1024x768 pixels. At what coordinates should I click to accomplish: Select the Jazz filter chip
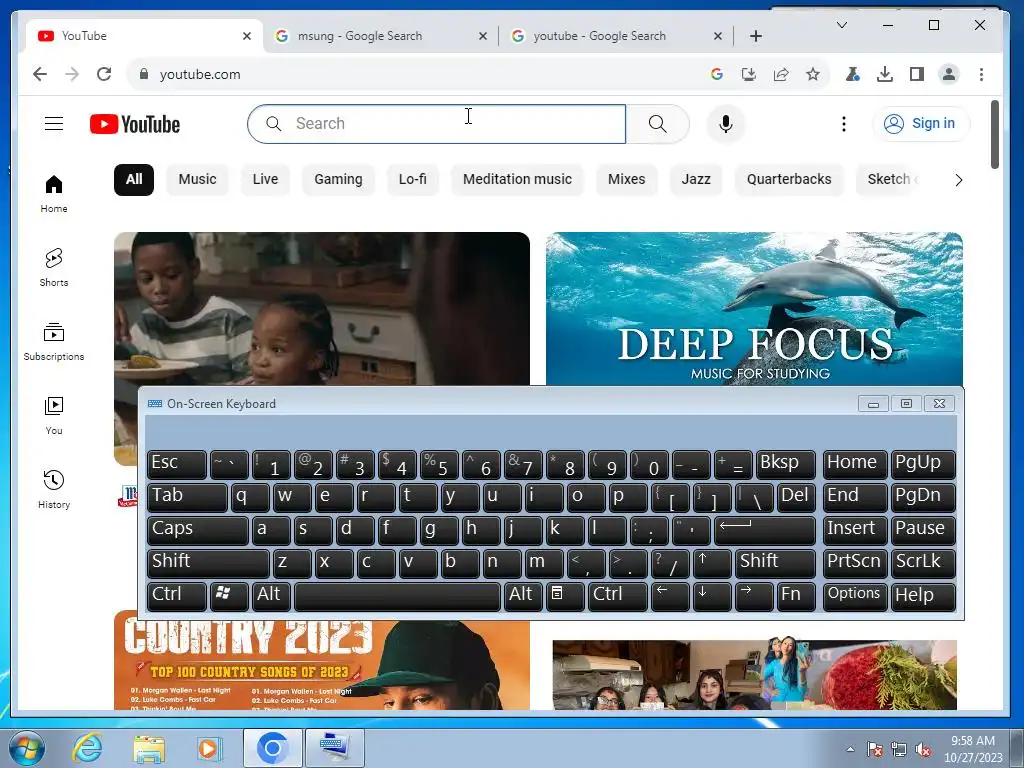[696, 180]
